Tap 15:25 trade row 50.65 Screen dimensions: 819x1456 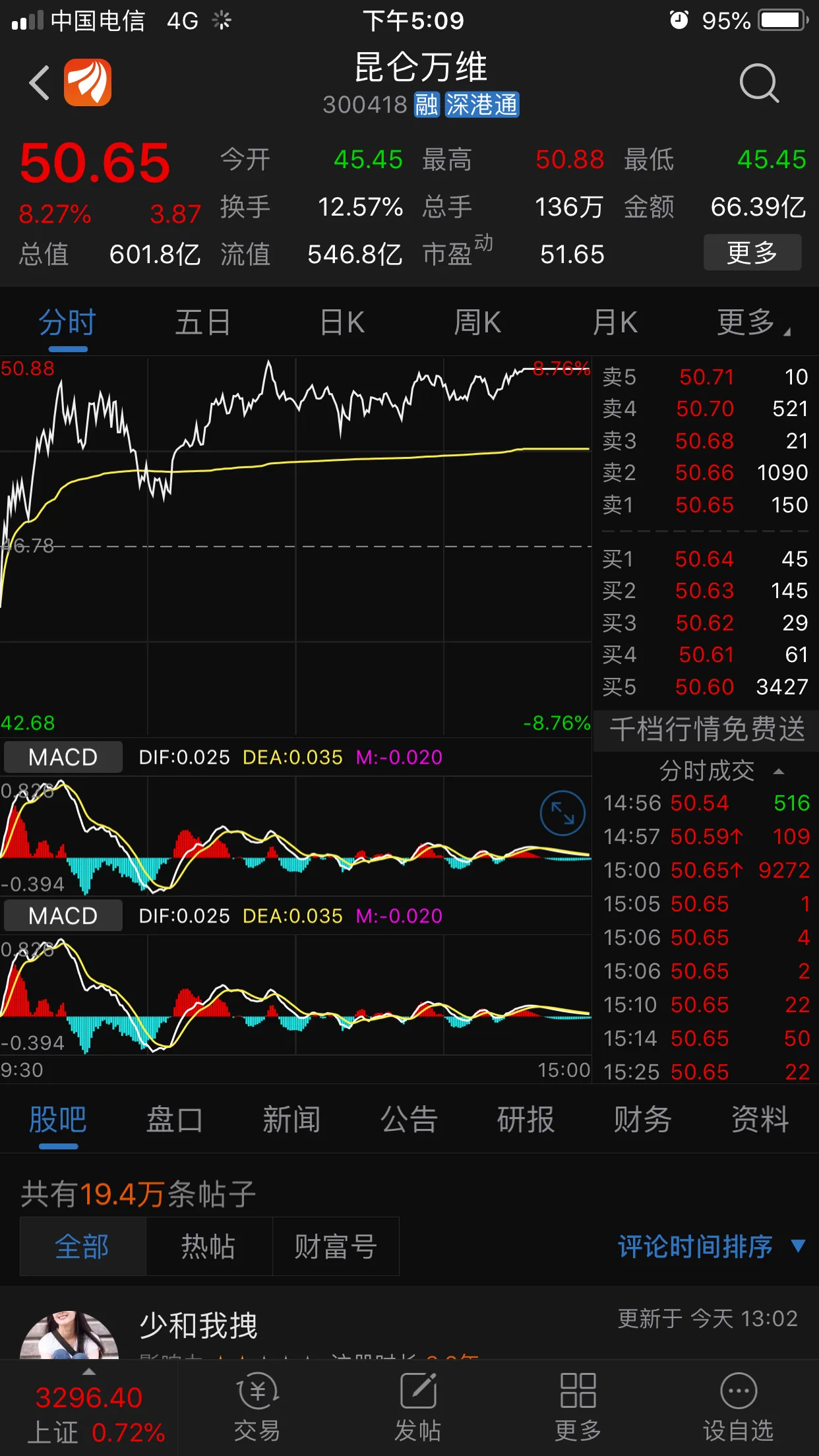click(x=706, y=1072)
